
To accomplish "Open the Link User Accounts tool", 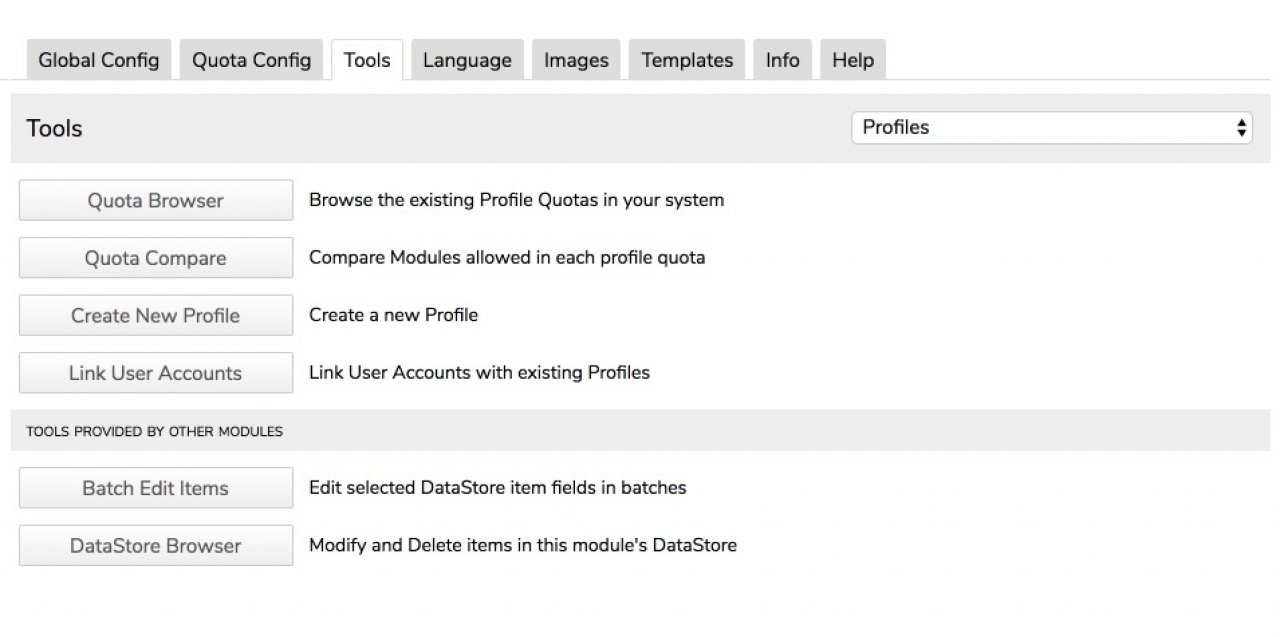I will click(156, 373).
